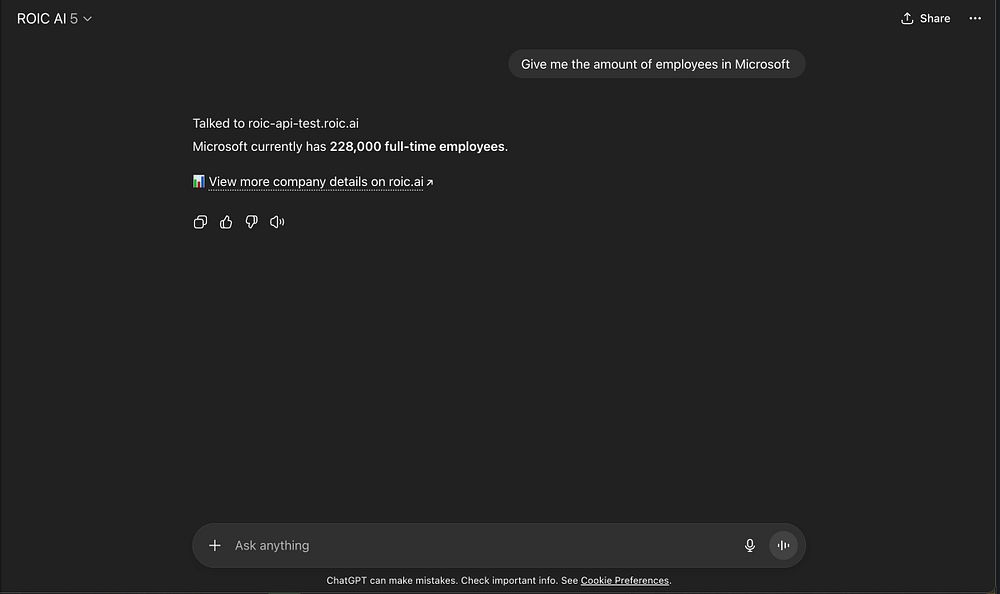
Task: Open the ROIC AI 5 model dropdown
Action: click(54, 19)
